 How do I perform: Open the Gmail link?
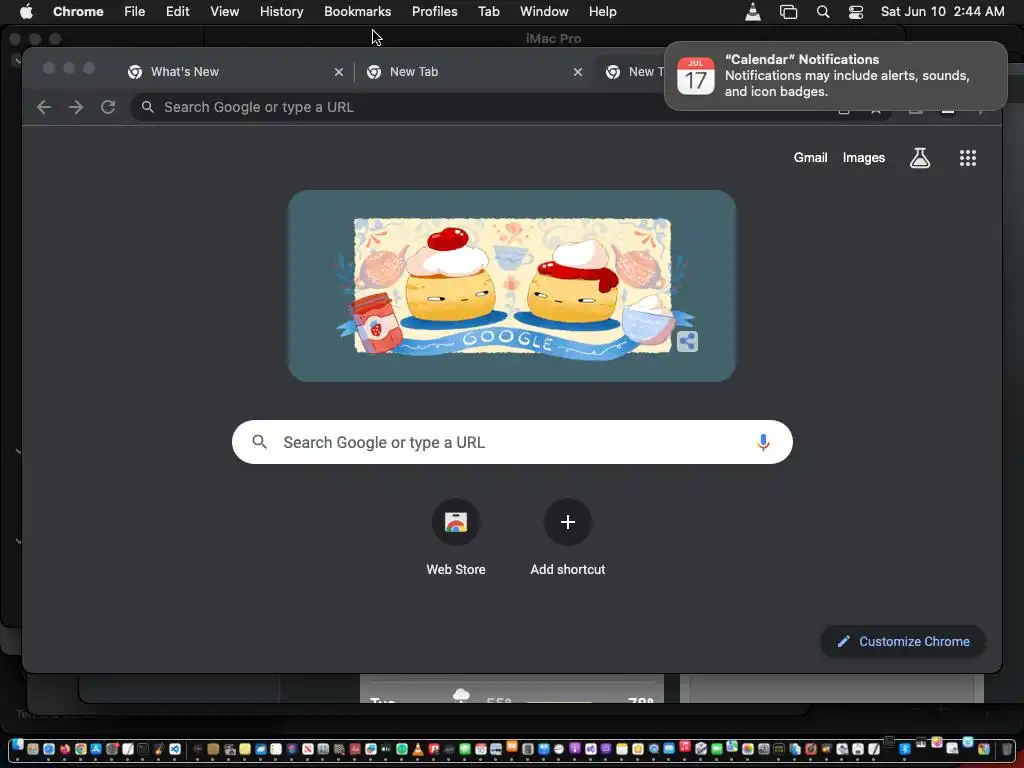click(x=810, y=157)
